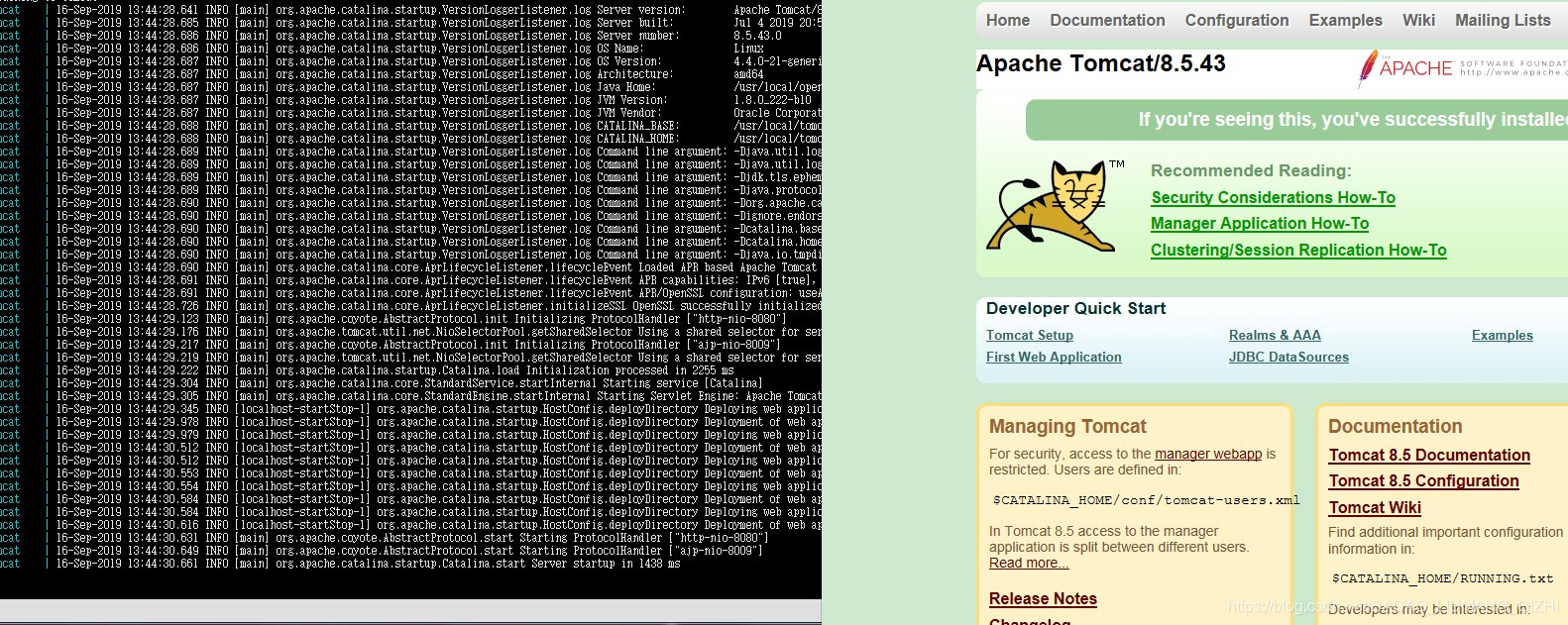1568x625 pixels.
Task: Open Security Considerations How-To link
Action: pos(1273,198)
